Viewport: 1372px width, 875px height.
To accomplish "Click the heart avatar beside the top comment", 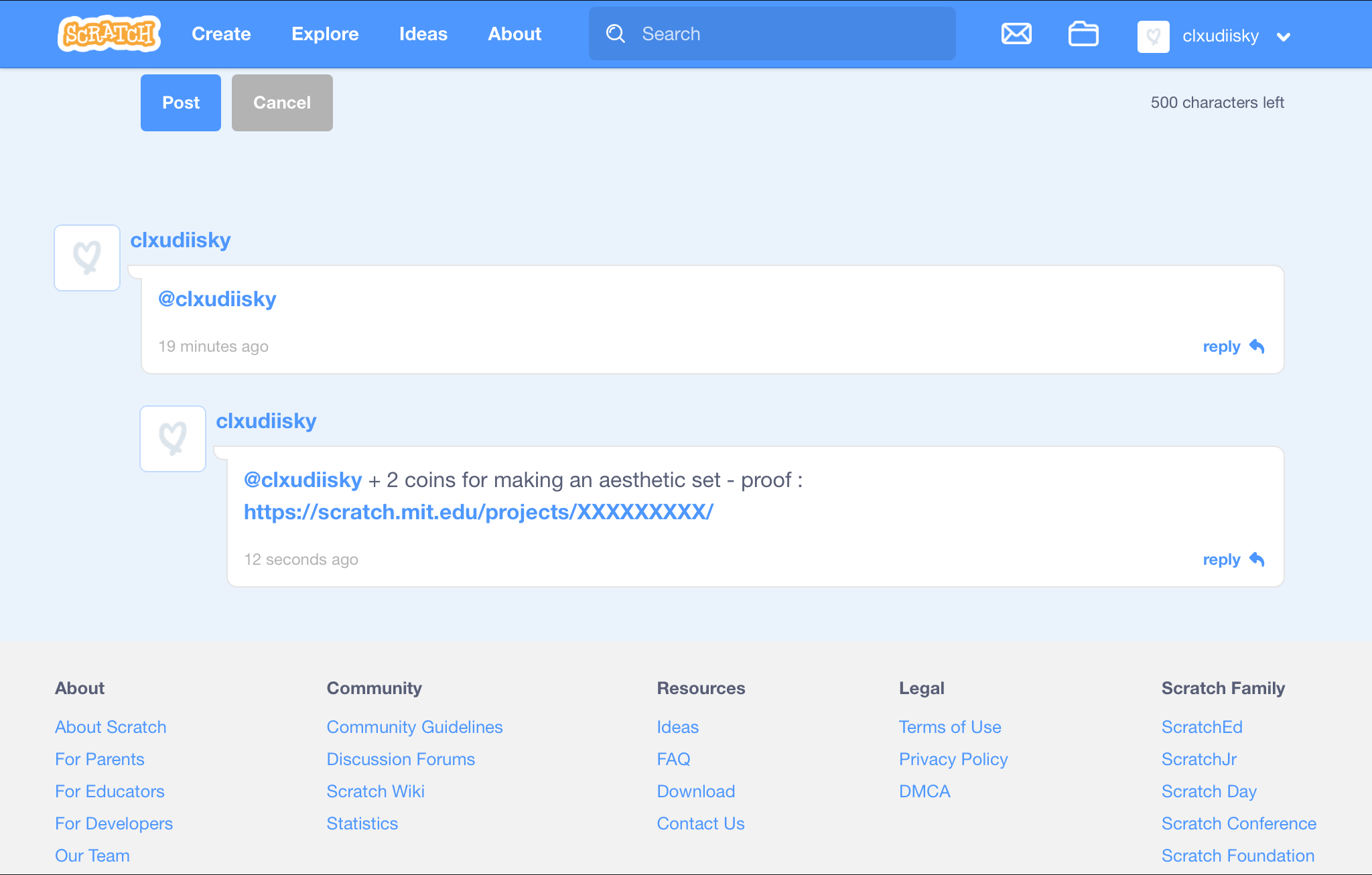I will click(x=87, y=258).
